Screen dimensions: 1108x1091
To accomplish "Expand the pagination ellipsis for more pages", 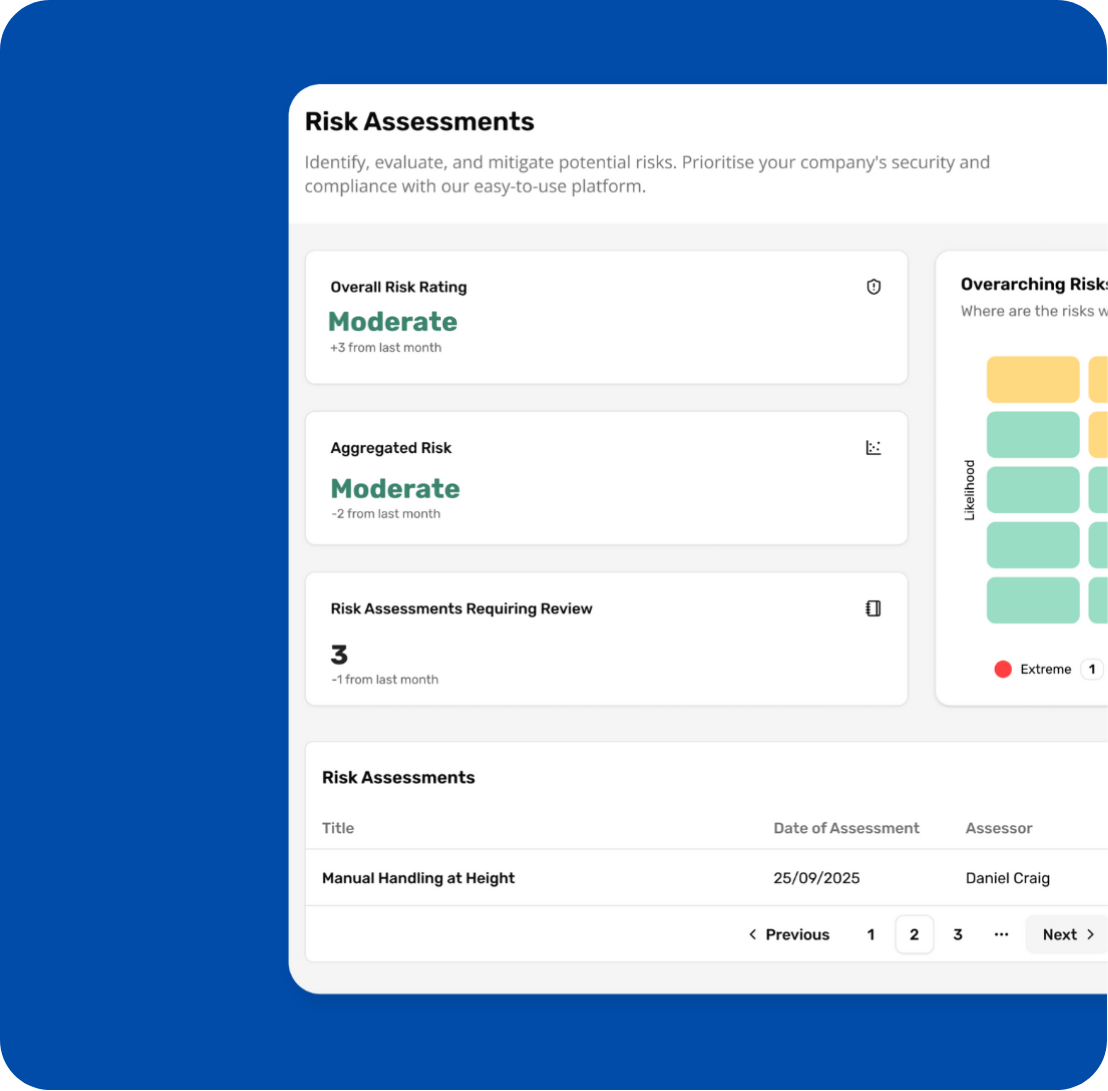I will 1001,934.
